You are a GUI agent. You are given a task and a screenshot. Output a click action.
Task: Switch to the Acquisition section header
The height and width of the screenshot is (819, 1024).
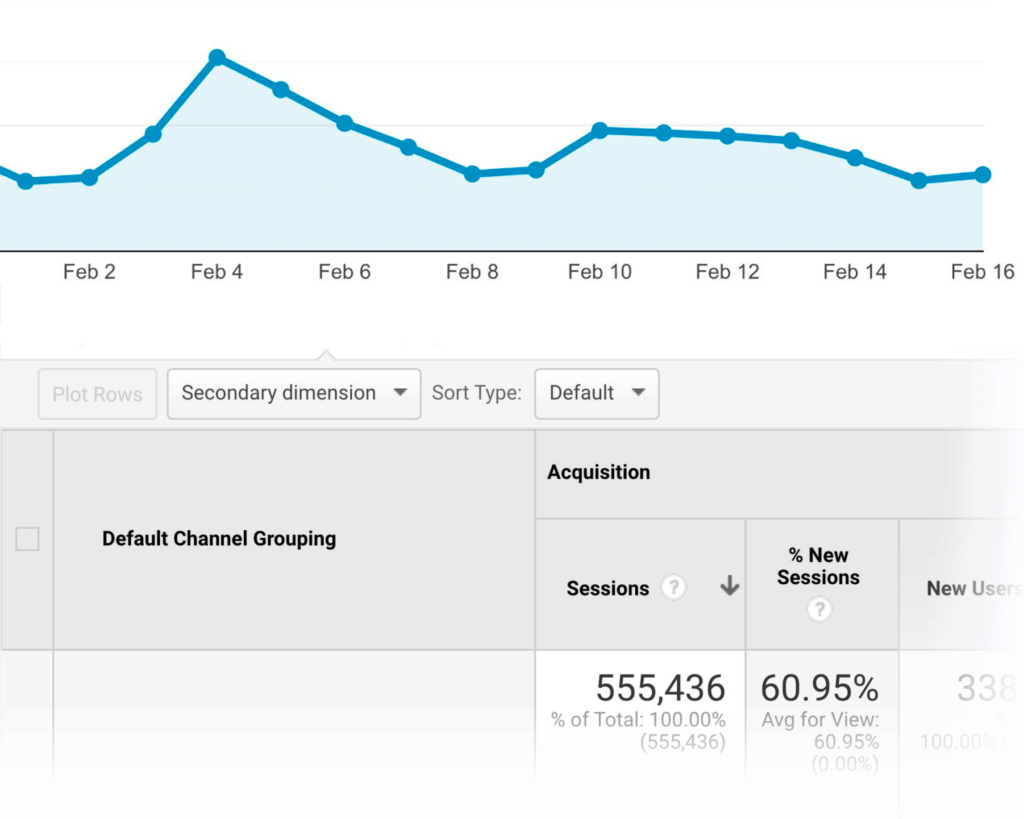[x=598, y=471]
